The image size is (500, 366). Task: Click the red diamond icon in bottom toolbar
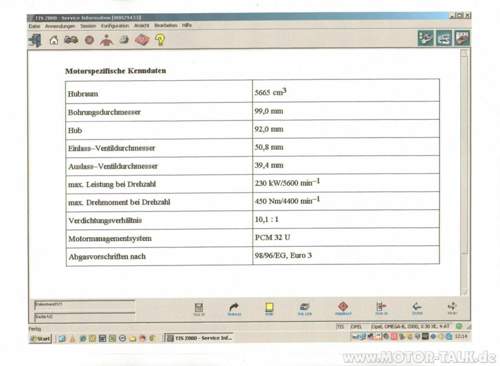click(x=343, y=308)
